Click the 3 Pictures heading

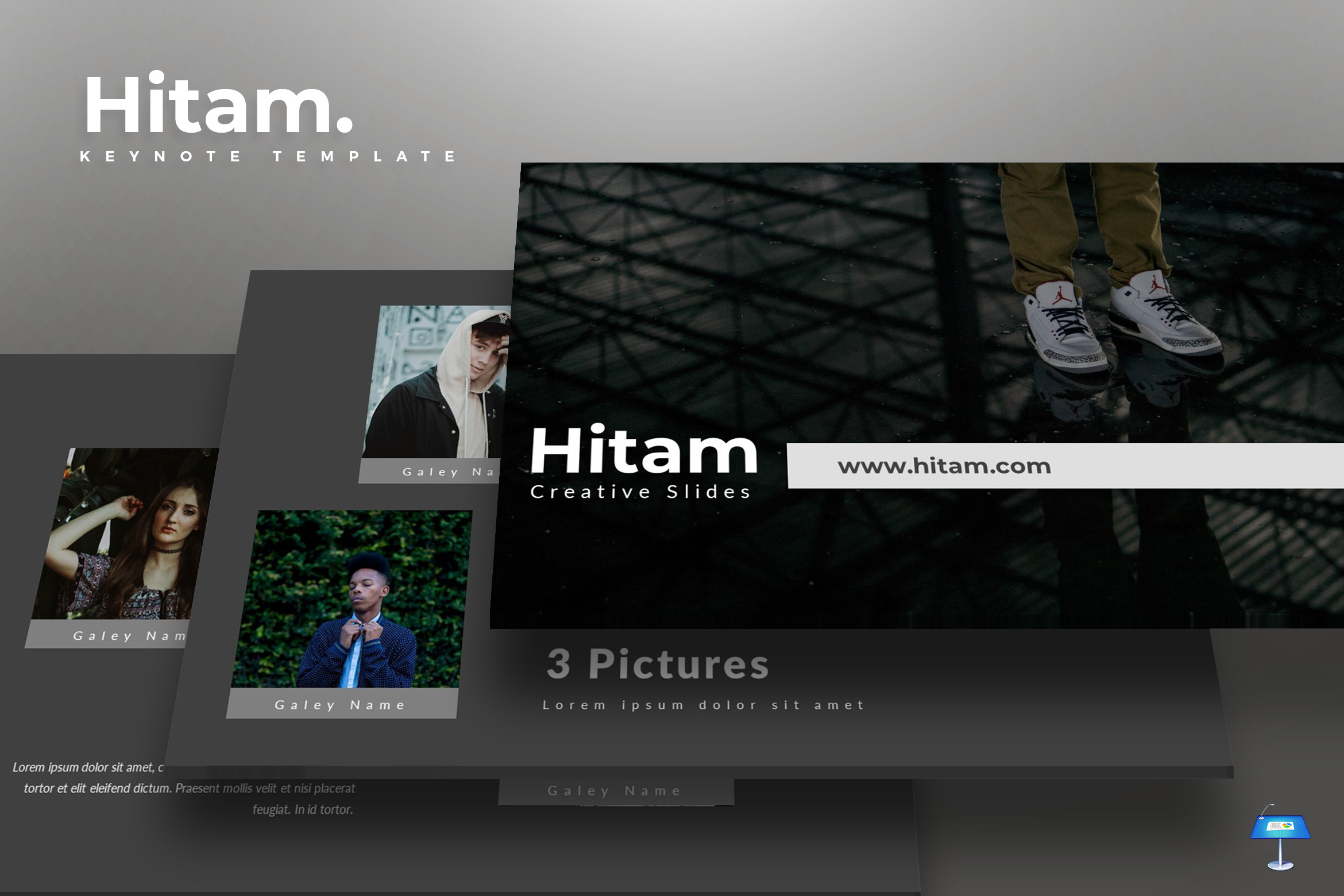click(658, 665)
